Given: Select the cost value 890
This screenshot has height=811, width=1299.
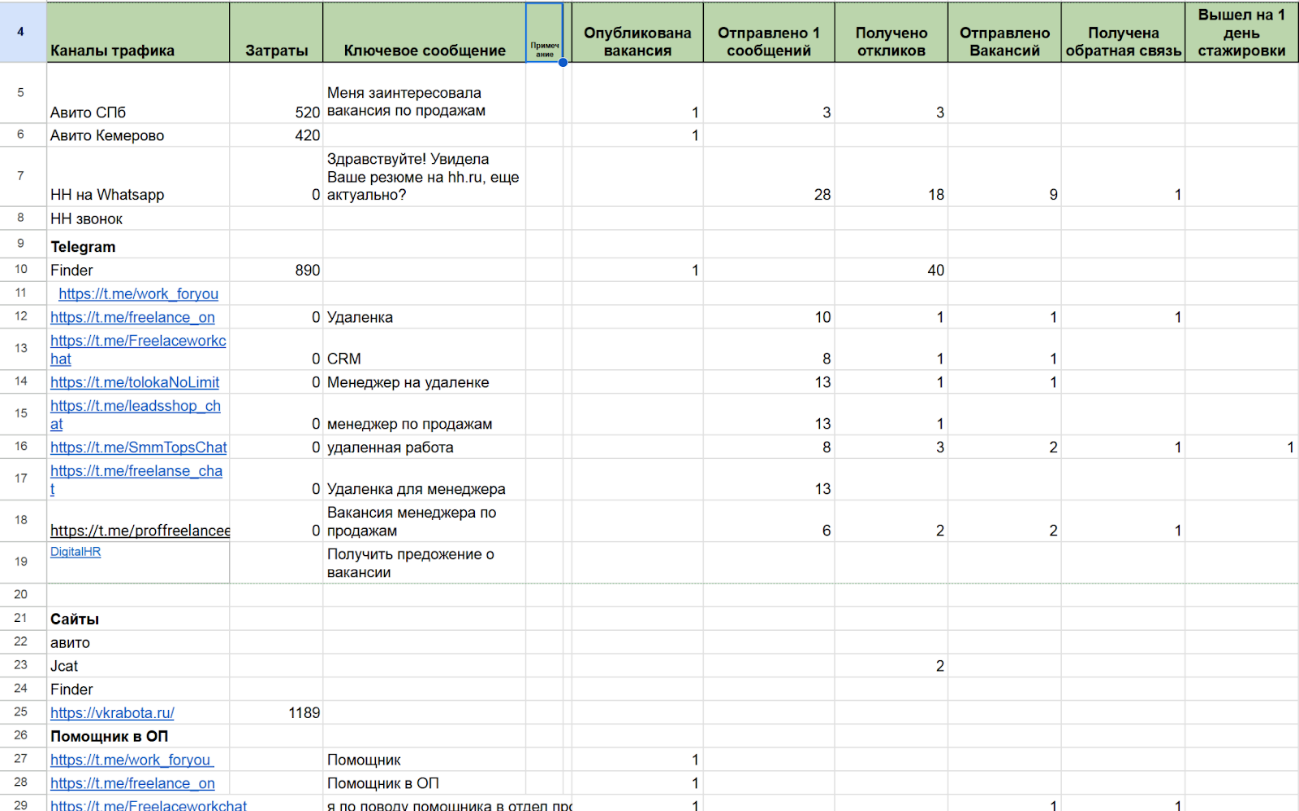Looking at the screenshot, I should [276, 270].
